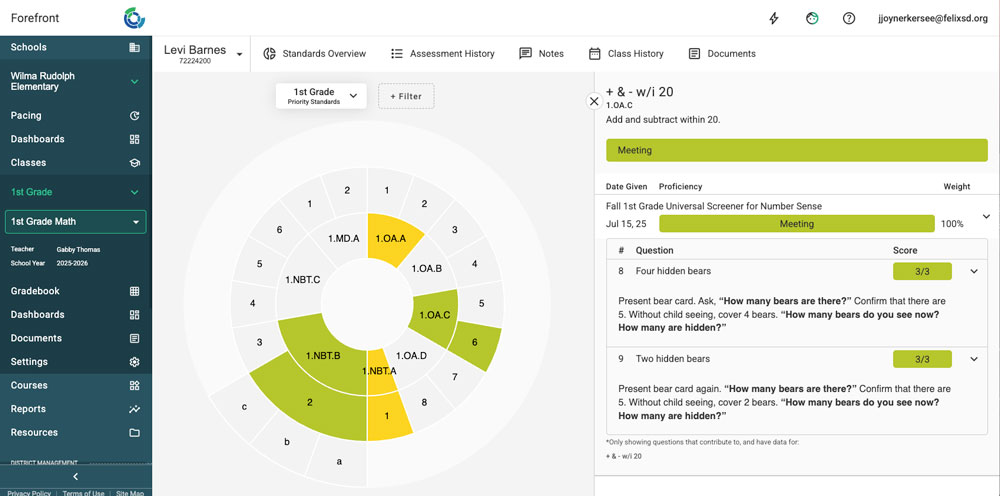Open the 1st Grade Math class selector
1000x496 pixels.
pyautogui.click(x=76, y=222)
